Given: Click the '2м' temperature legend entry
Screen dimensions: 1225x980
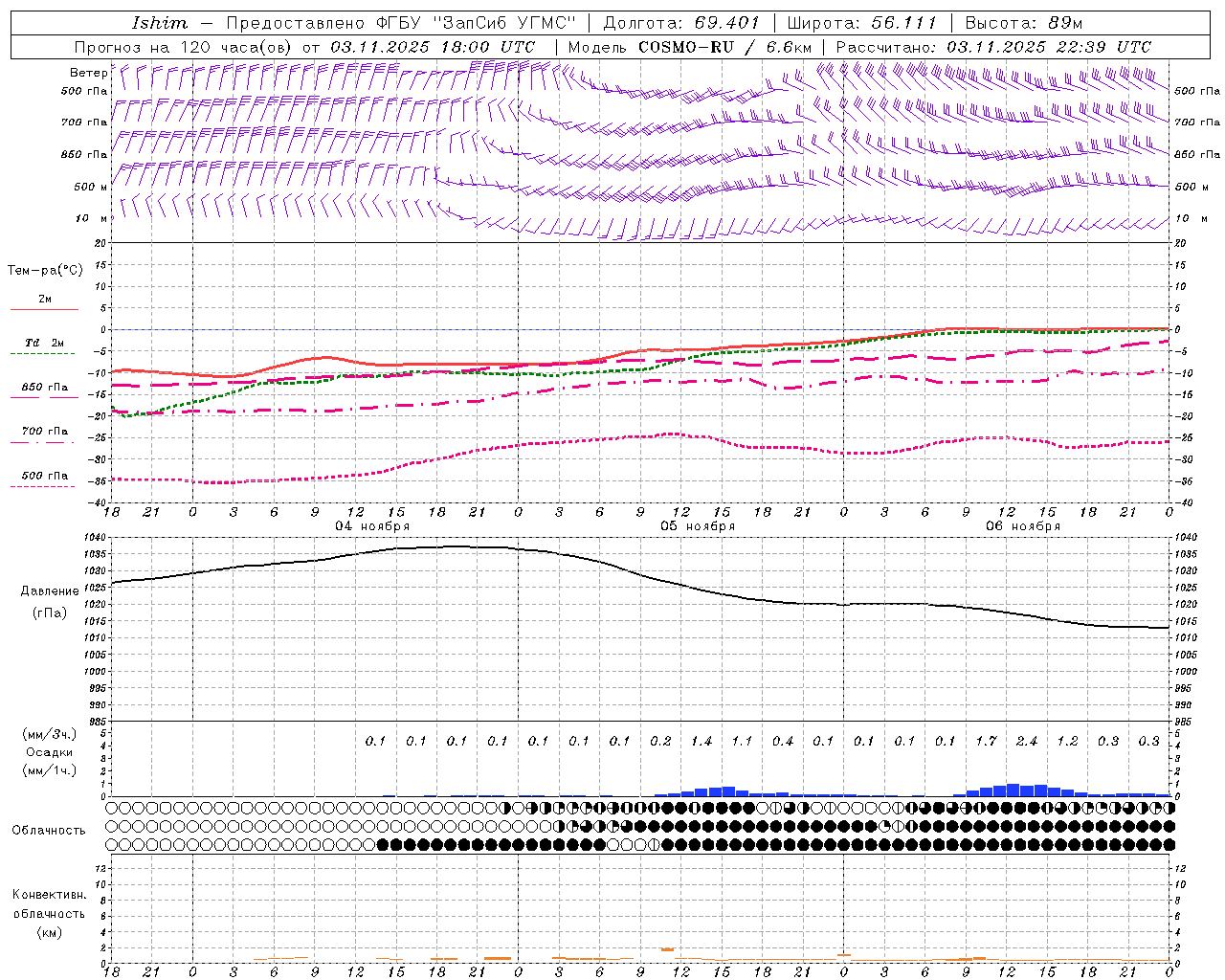Looking at the screenshot, I should (45, 300).
